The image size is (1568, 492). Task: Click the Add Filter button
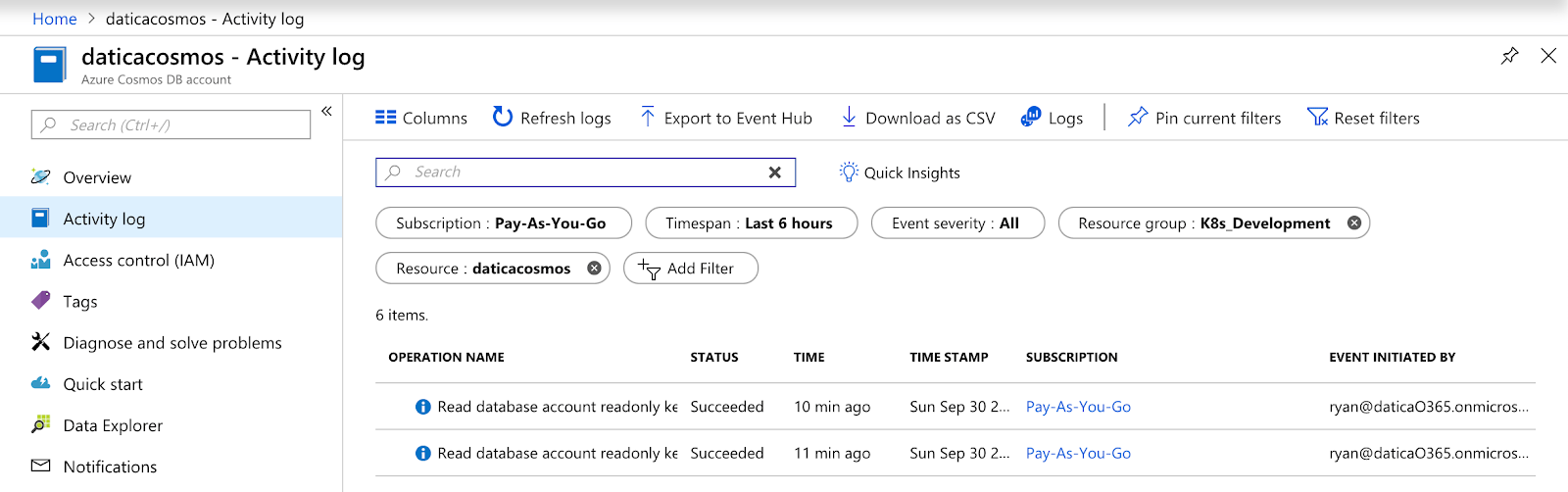coord(690,269)
